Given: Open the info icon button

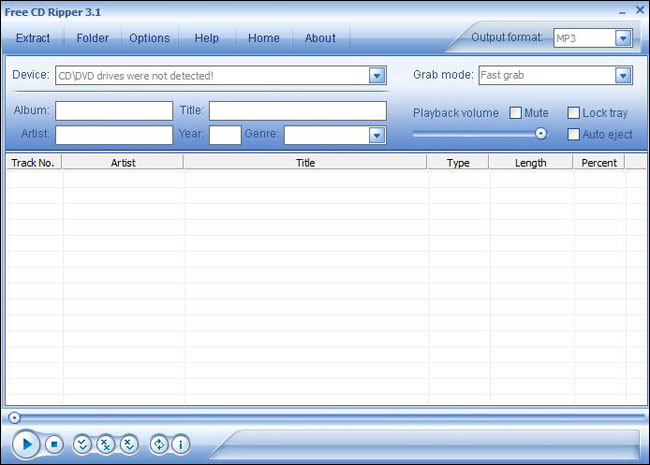Looking at the screenshot, I should (x=180, y=444).
